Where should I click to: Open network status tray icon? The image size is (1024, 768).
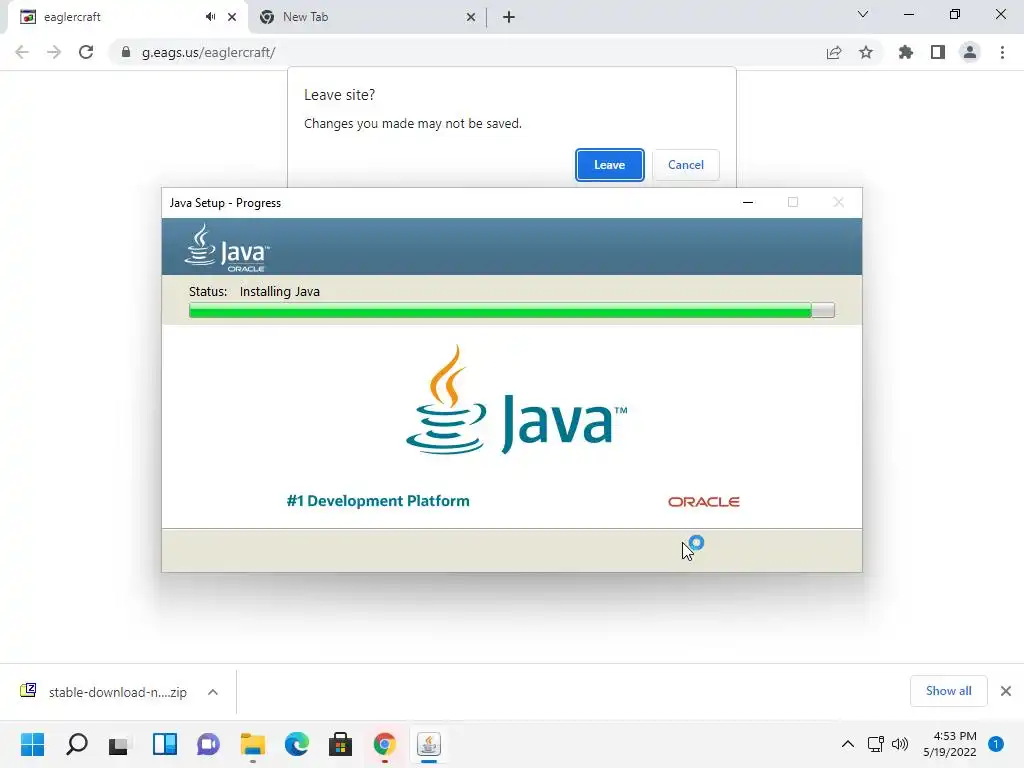(876, 744)
